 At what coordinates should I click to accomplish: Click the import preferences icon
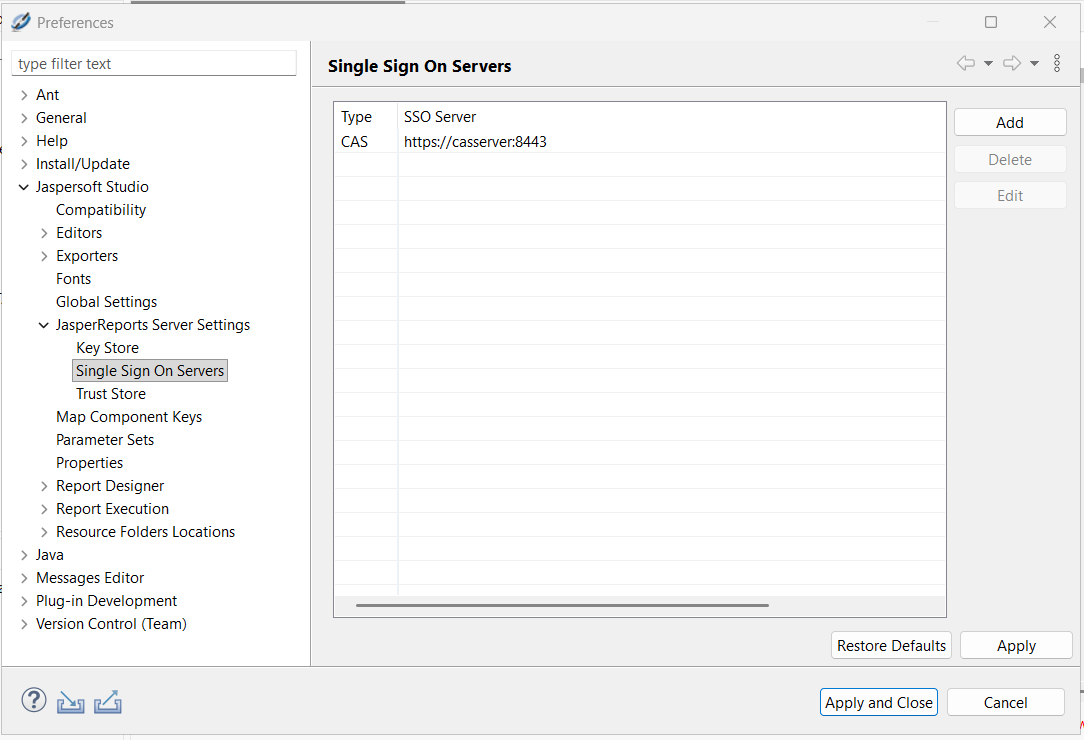[71, 702]
